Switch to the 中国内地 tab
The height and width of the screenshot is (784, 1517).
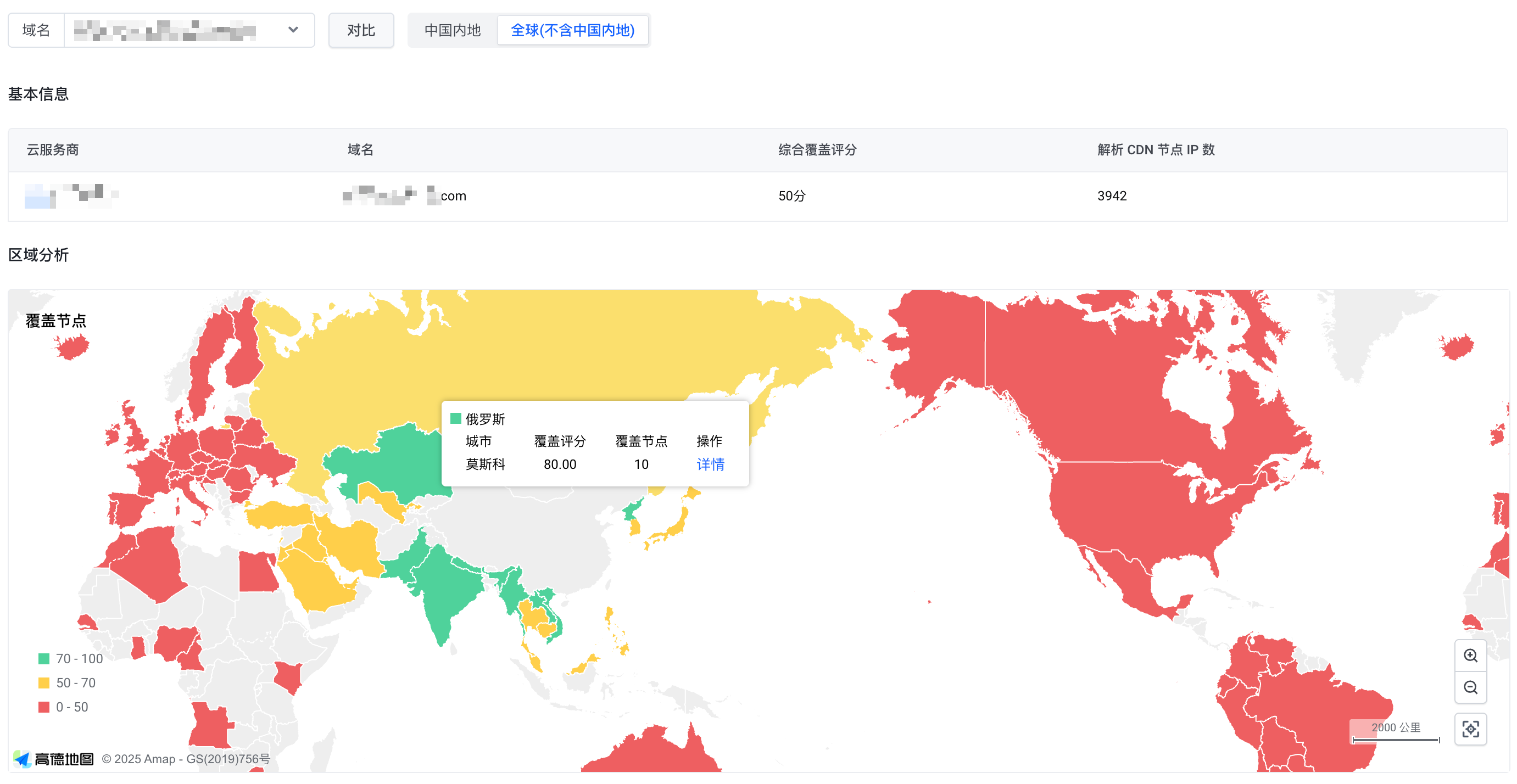click(x=452, y=30)
